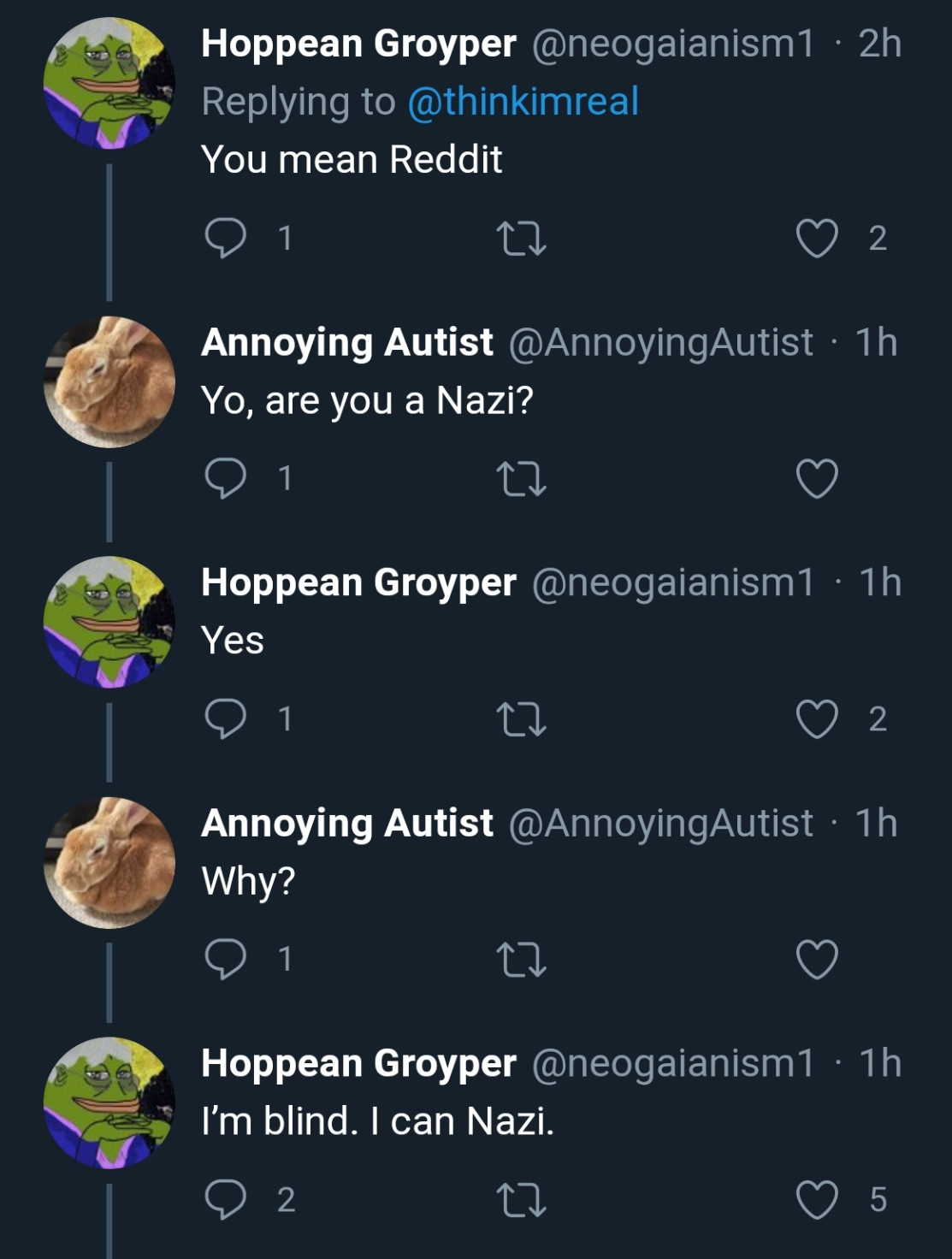Retweet the "Yes" tweet
This screenshot has height=1259, width=952.
click(522, 718)
